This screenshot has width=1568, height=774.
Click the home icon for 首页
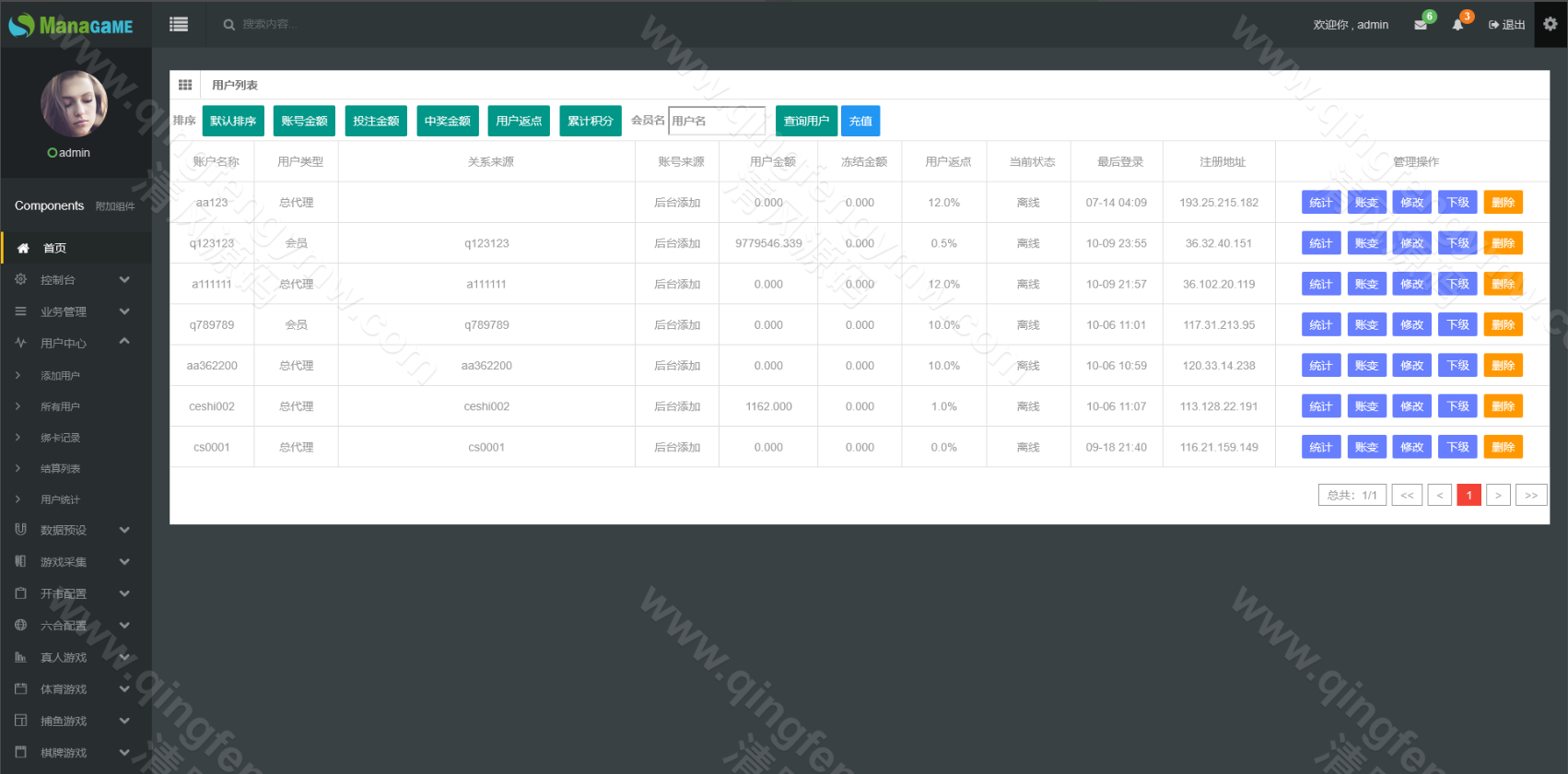pos(23,248)
